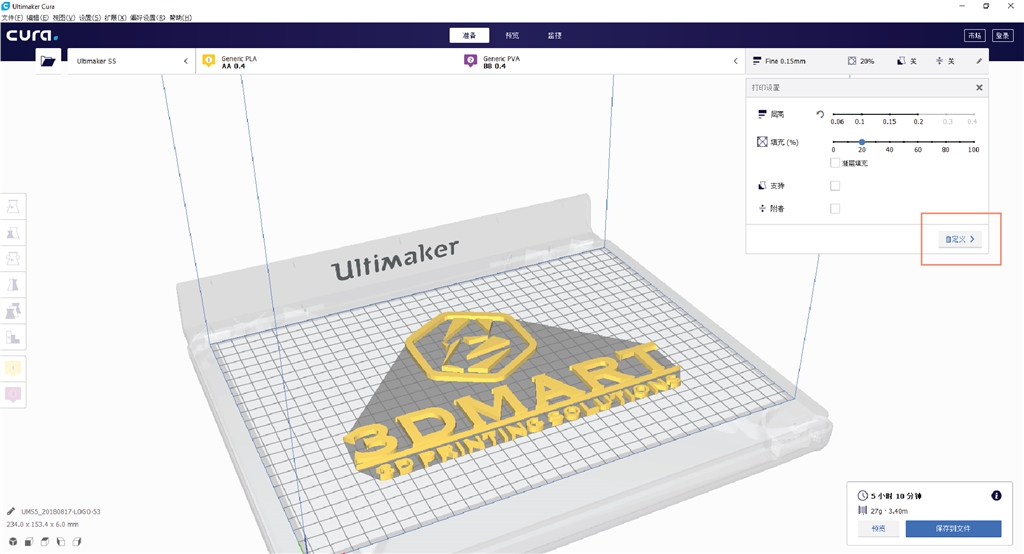Select the Rotate tool in left toolbar
The width and height of the screenshot is (1024, 554).
click(x=14, y=258)
